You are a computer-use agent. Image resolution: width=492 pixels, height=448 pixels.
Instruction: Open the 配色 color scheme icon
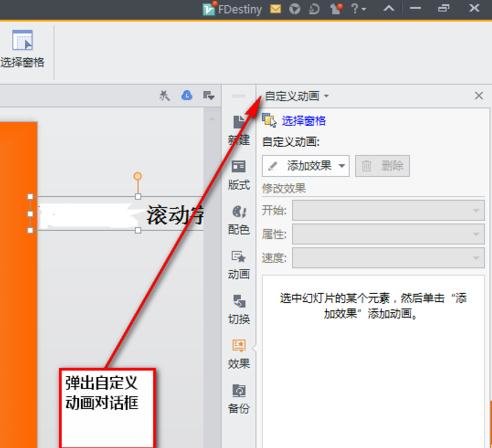pyautogui.click(x=239, y=220)
